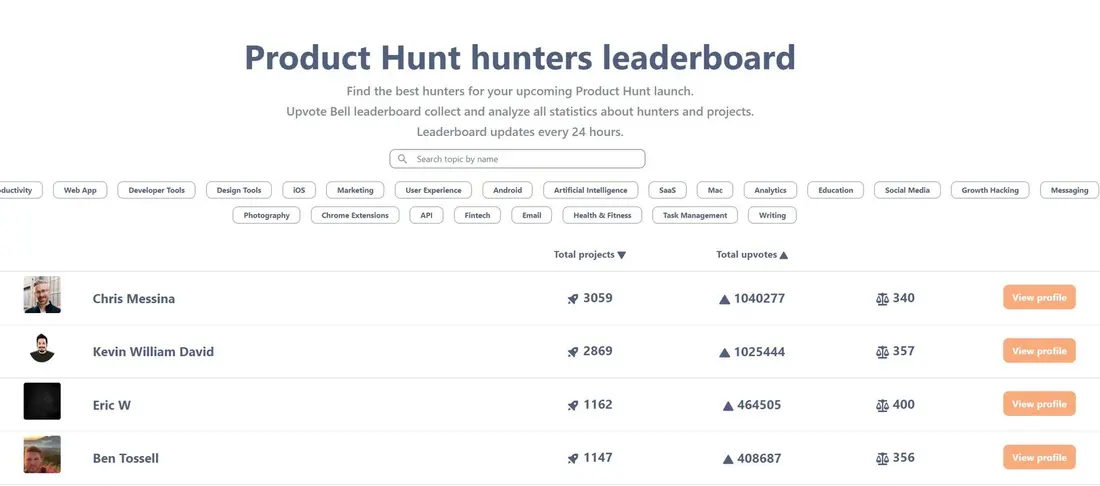Sort by Total upvotes ascending arrow
Screen dimensions: 1100x486
click(x=784, y=255)
